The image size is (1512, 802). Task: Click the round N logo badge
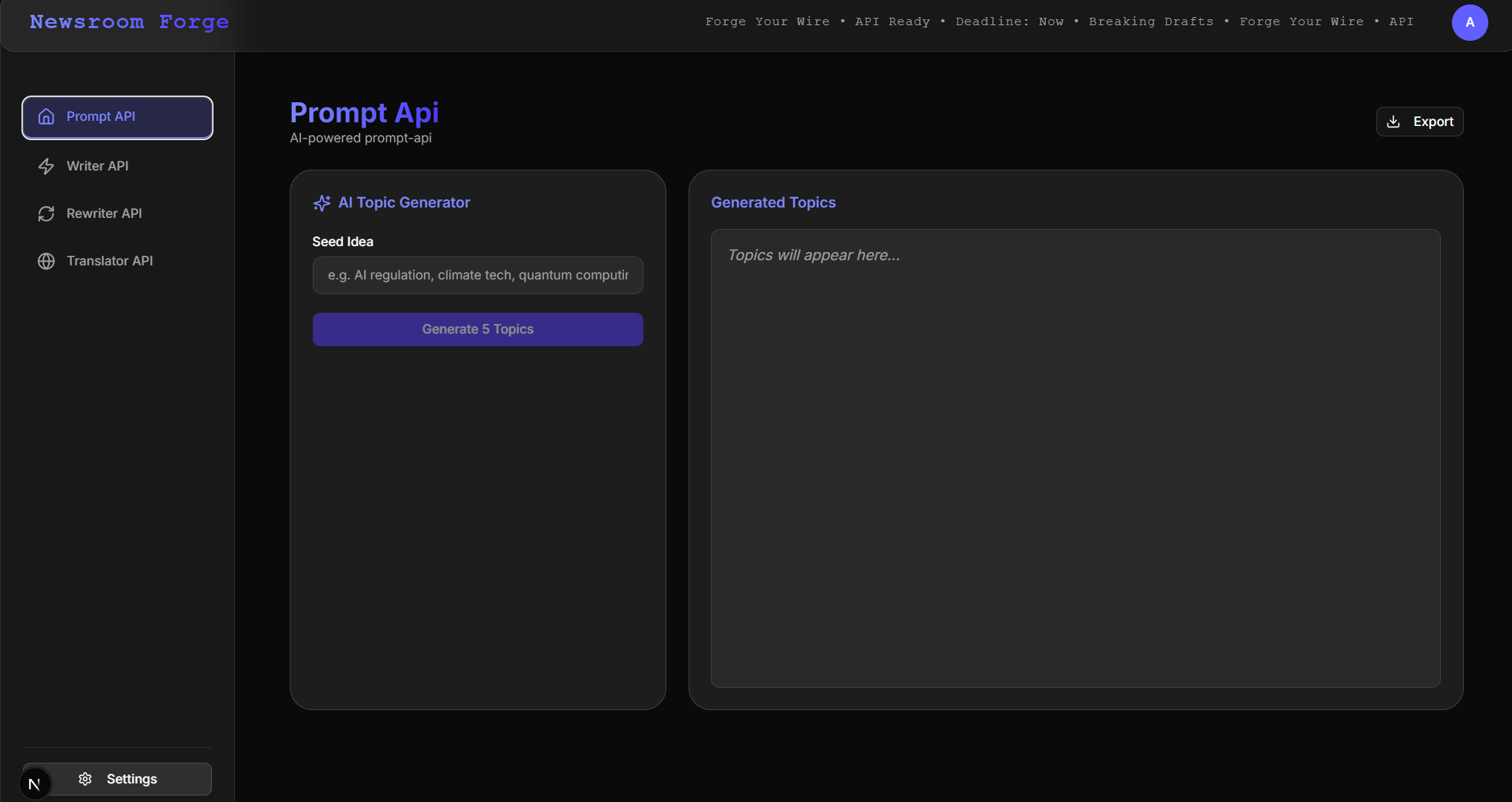tap(34, 784)
